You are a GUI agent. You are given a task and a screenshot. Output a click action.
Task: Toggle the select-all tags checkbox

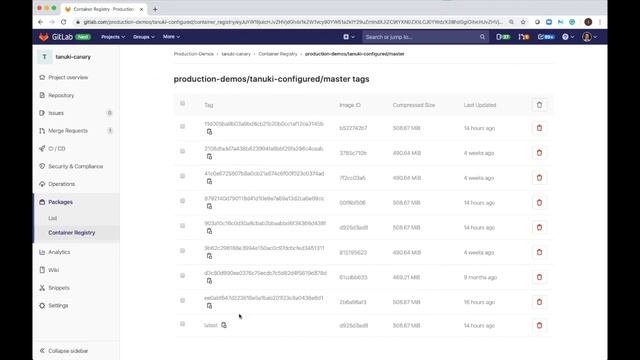182,103
